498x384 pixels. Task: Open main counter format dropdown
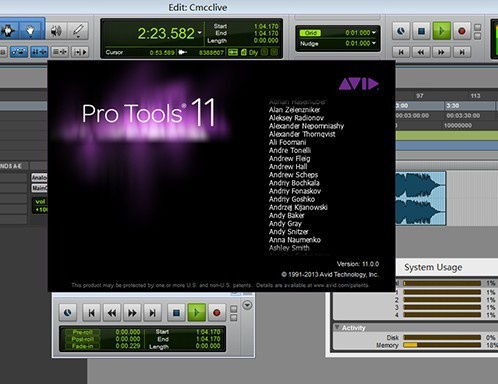pyautogui.click(x=199, y=33)
